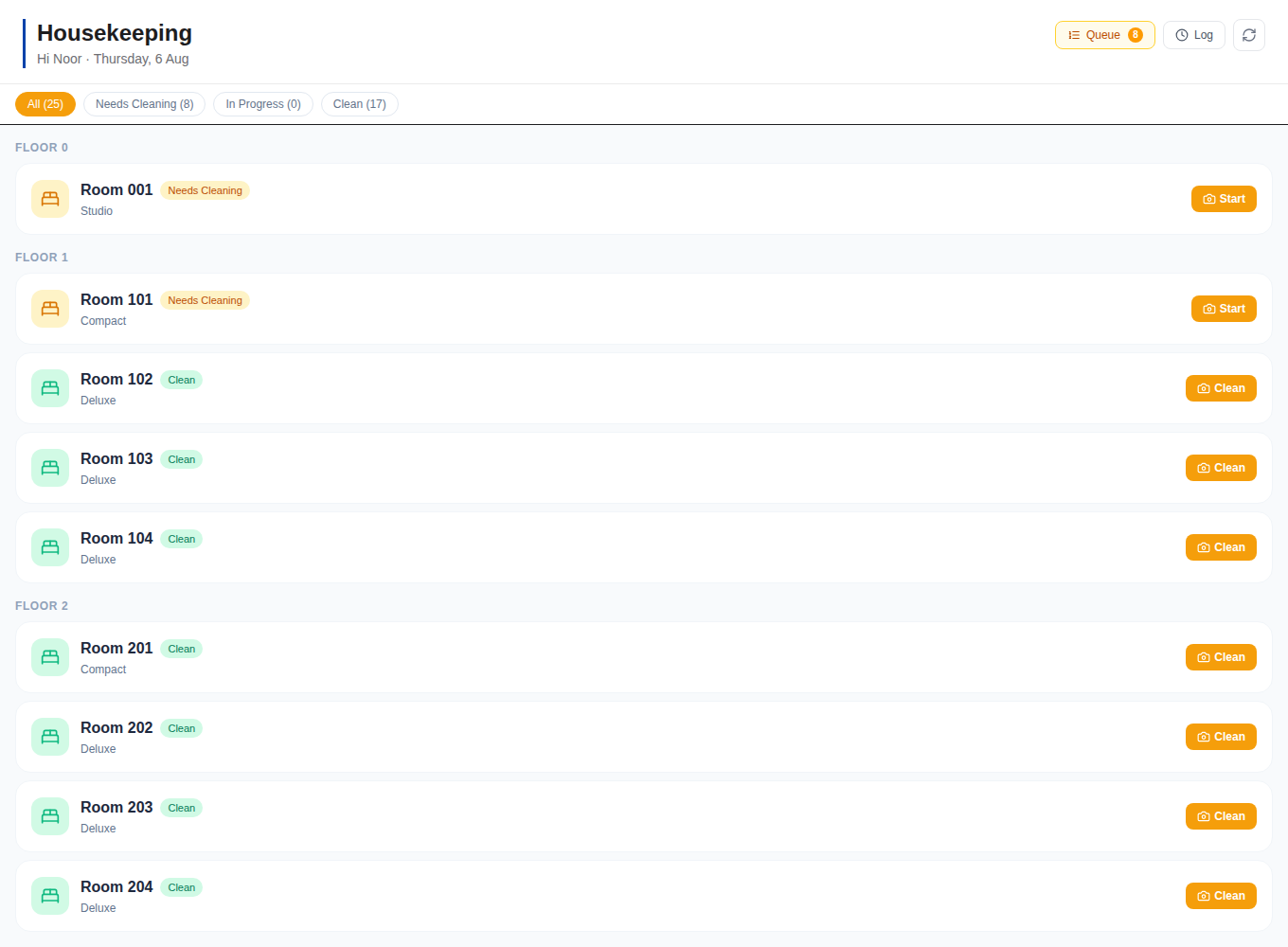
Task: Switch to Clean (17) filter
Action: coord(360,104)
